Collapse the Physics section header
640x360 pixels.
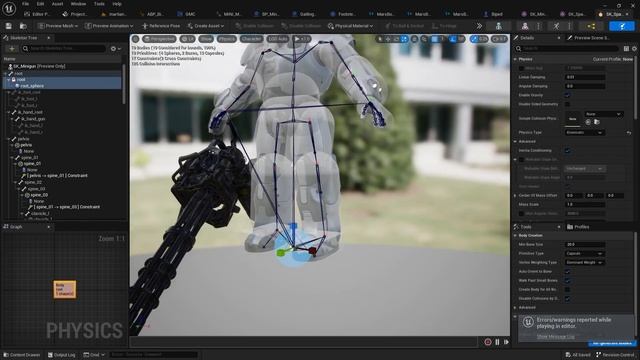[515, 59]
